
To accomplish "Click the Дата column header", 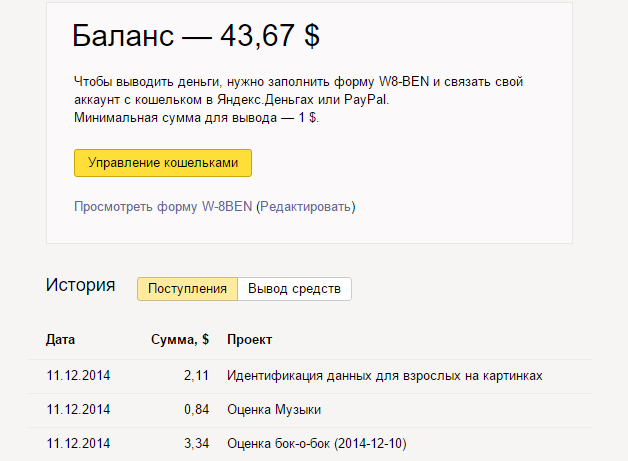I will tap(60, 340).
